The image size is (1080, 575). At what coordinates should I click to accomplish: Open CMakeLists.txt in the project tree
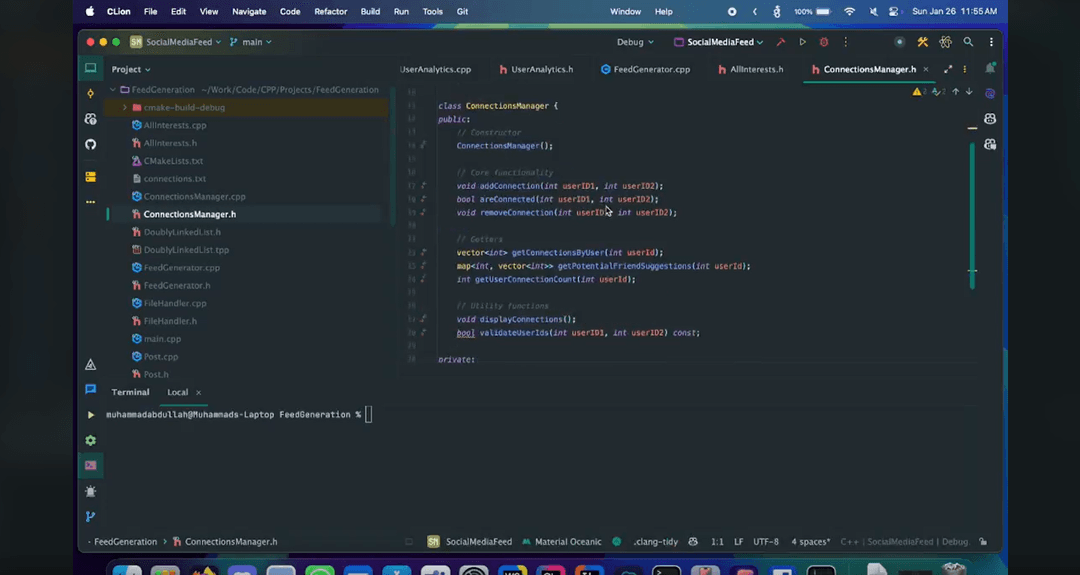(173, 161)
